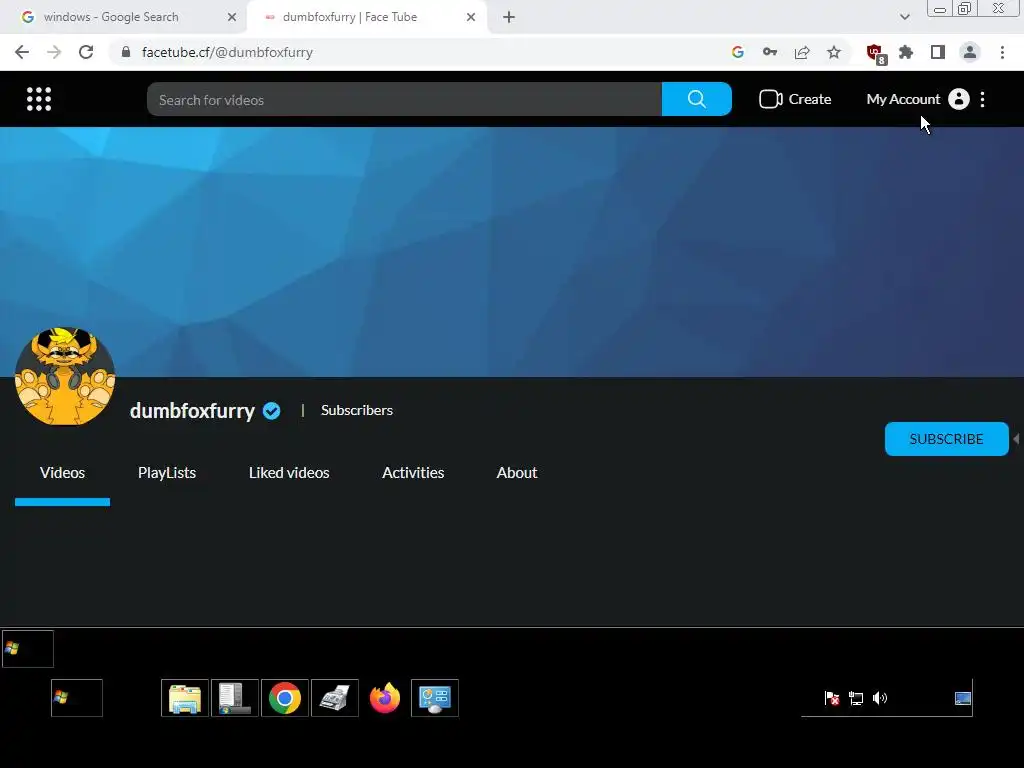The height and width of the screenshot is (768, 1024).
Task: Open the network tray icon
Action: 856,698
